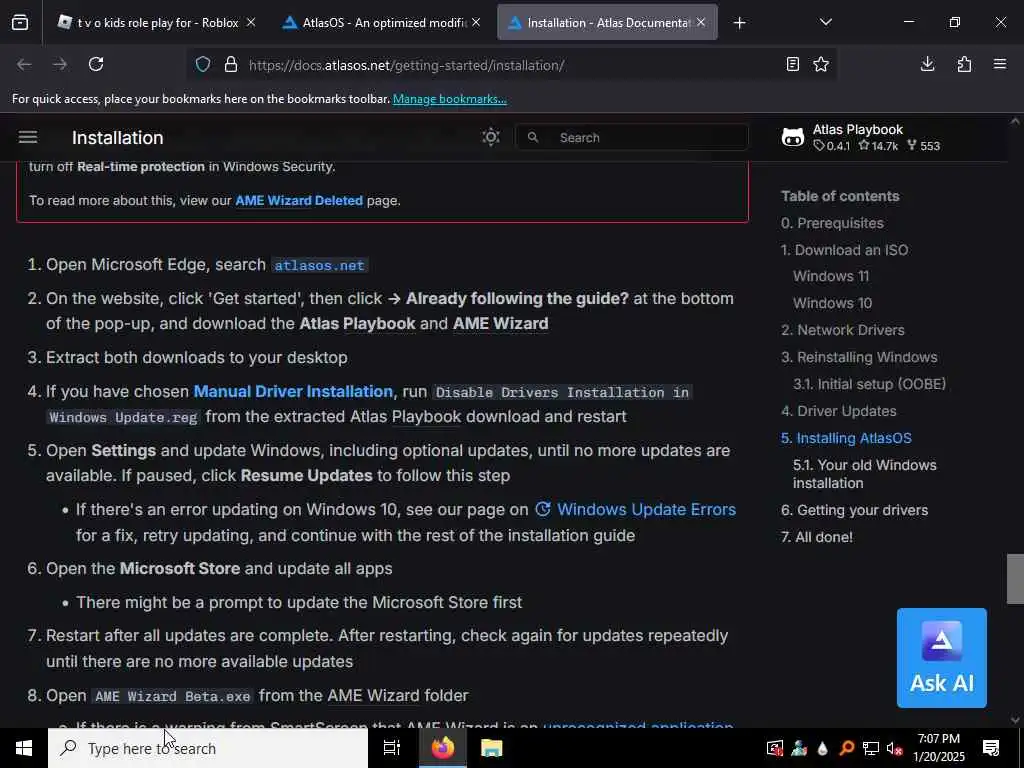Bookmark this page with star icon

[x=821, y=65]
